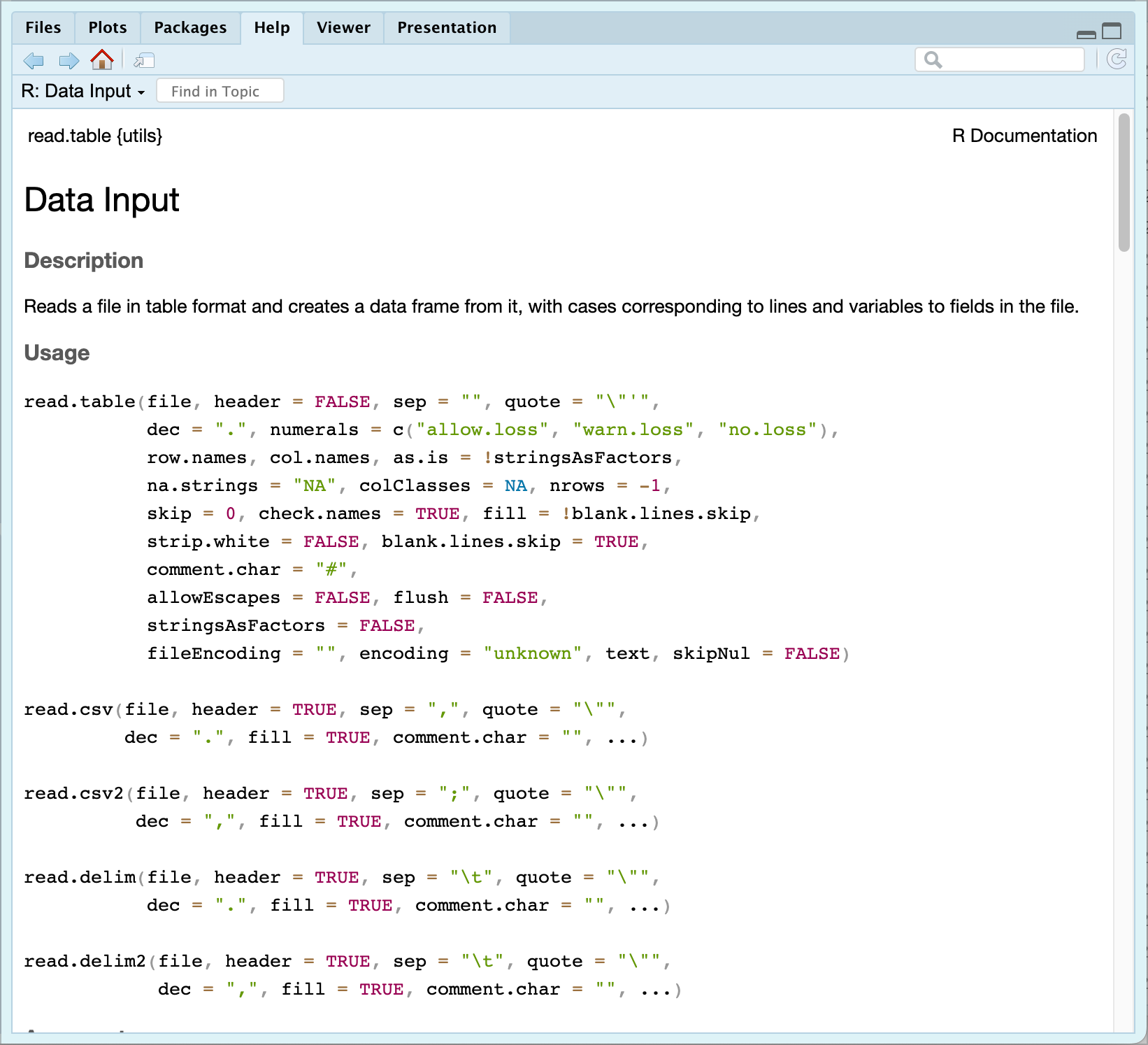This screenshot has height=1045, width=1148.
Task: Click the "warn.loss" string
Action: [x=633, y=429]
